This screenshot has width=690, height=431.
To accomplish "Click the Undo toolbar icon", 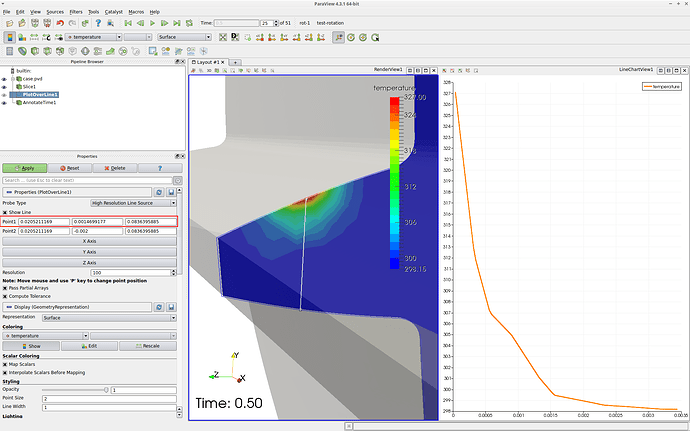I will (60, 22).
